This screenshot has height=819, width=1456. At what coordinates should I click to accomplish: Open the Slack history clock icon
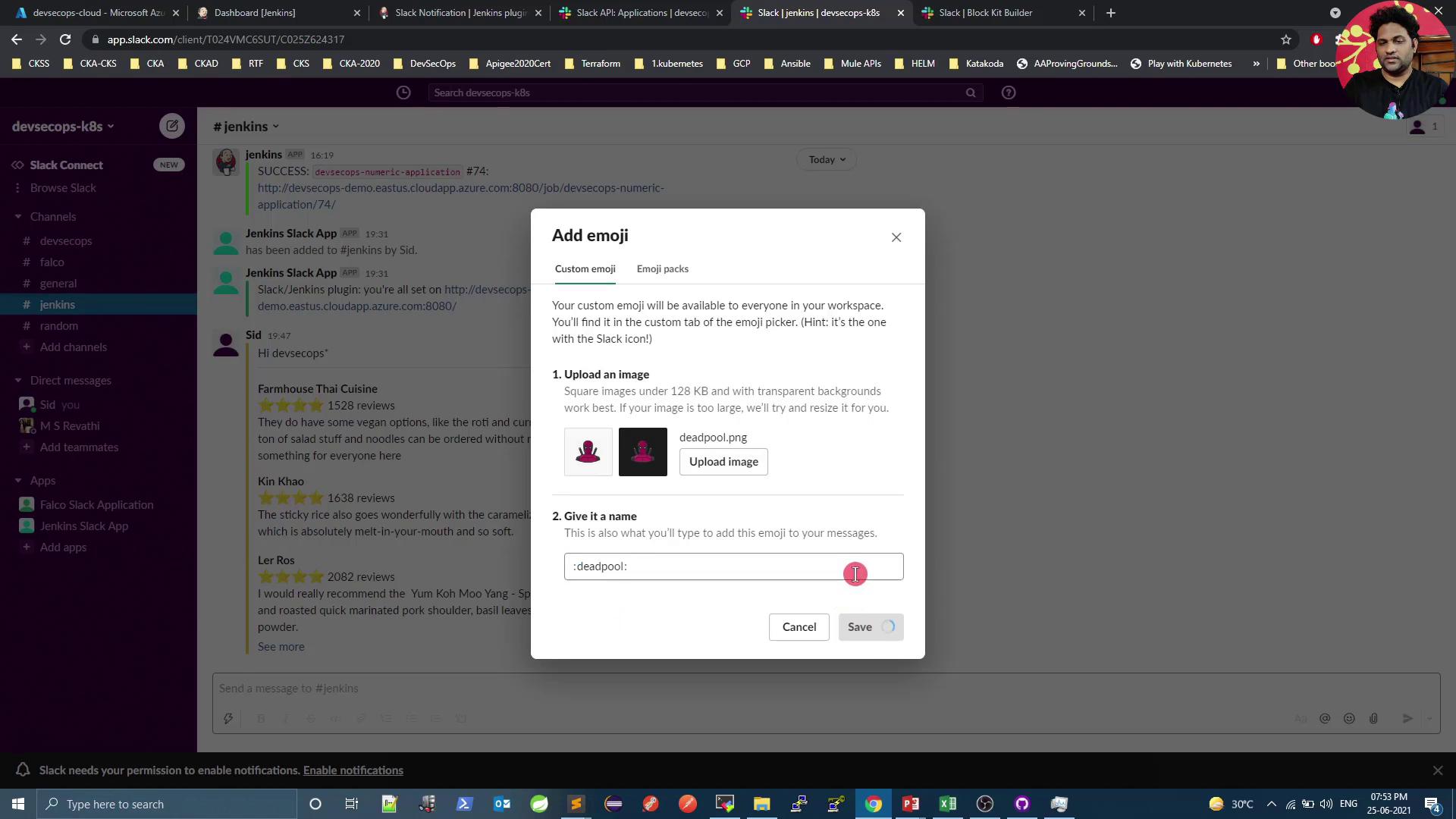[403, 93]
